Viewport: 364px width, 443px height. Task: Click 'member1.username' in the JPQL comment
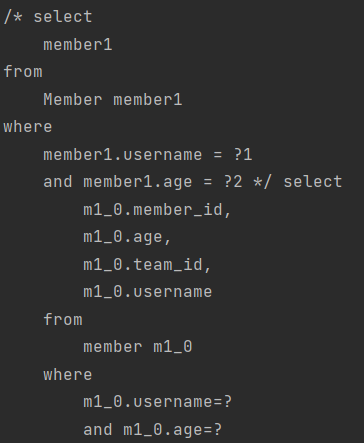[123, 155]
